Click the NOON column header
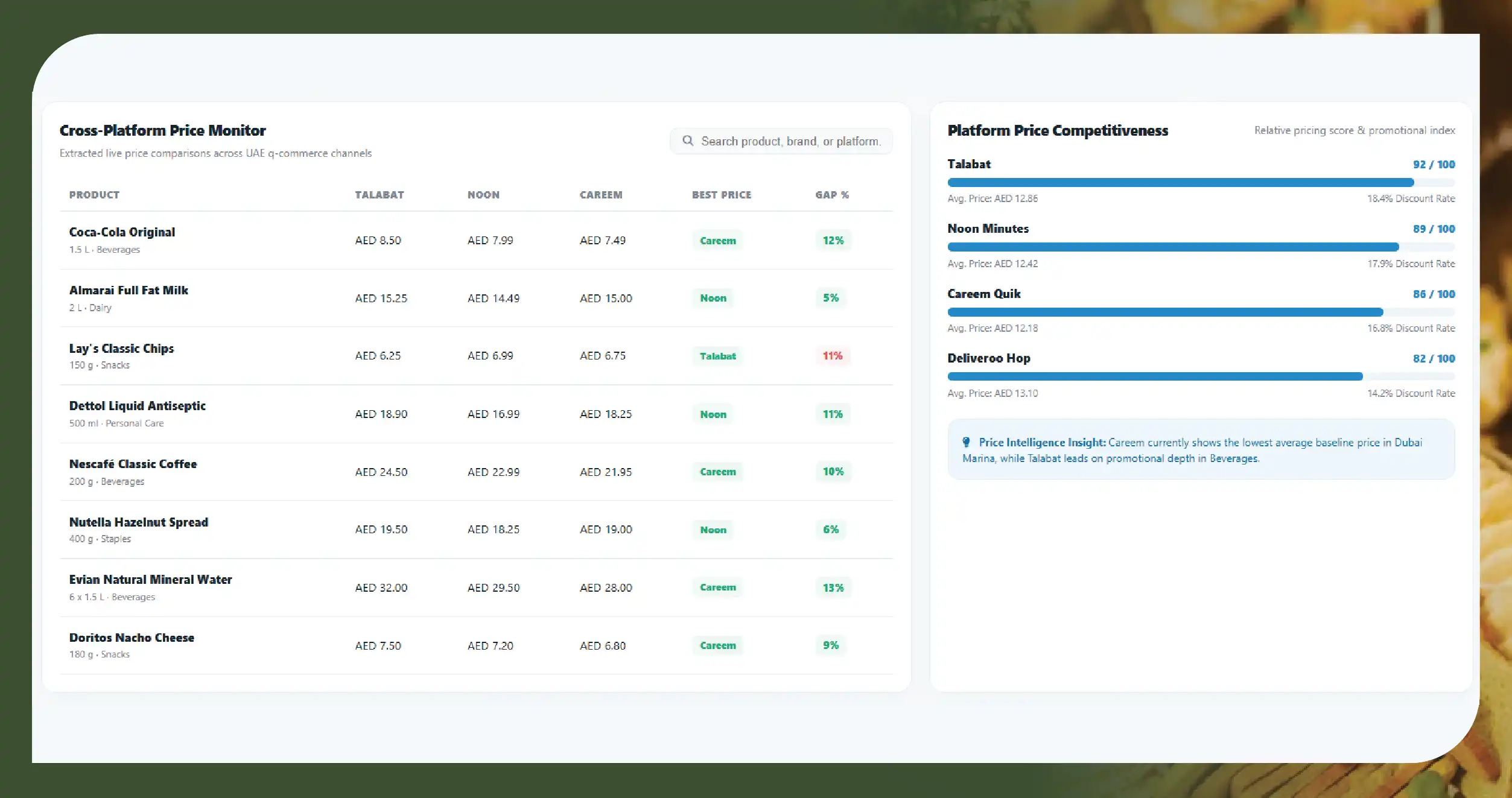1512x798 pixels. (x=483, y=195)
